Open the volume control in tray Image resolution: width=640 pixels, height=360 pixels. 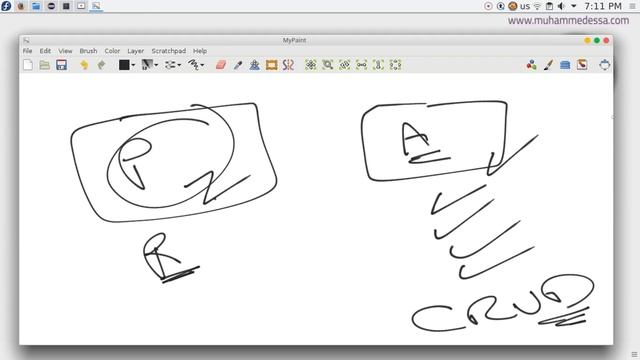pyautogui.click(x=561, y=6)
